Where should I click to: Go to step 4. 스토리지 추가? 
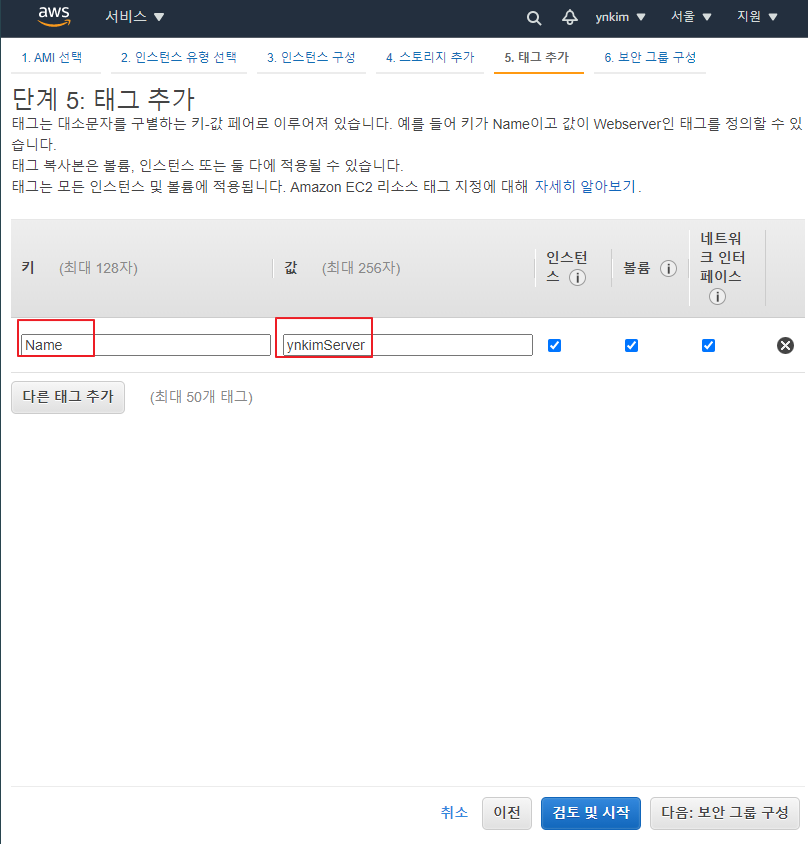(x=430, y=57)
